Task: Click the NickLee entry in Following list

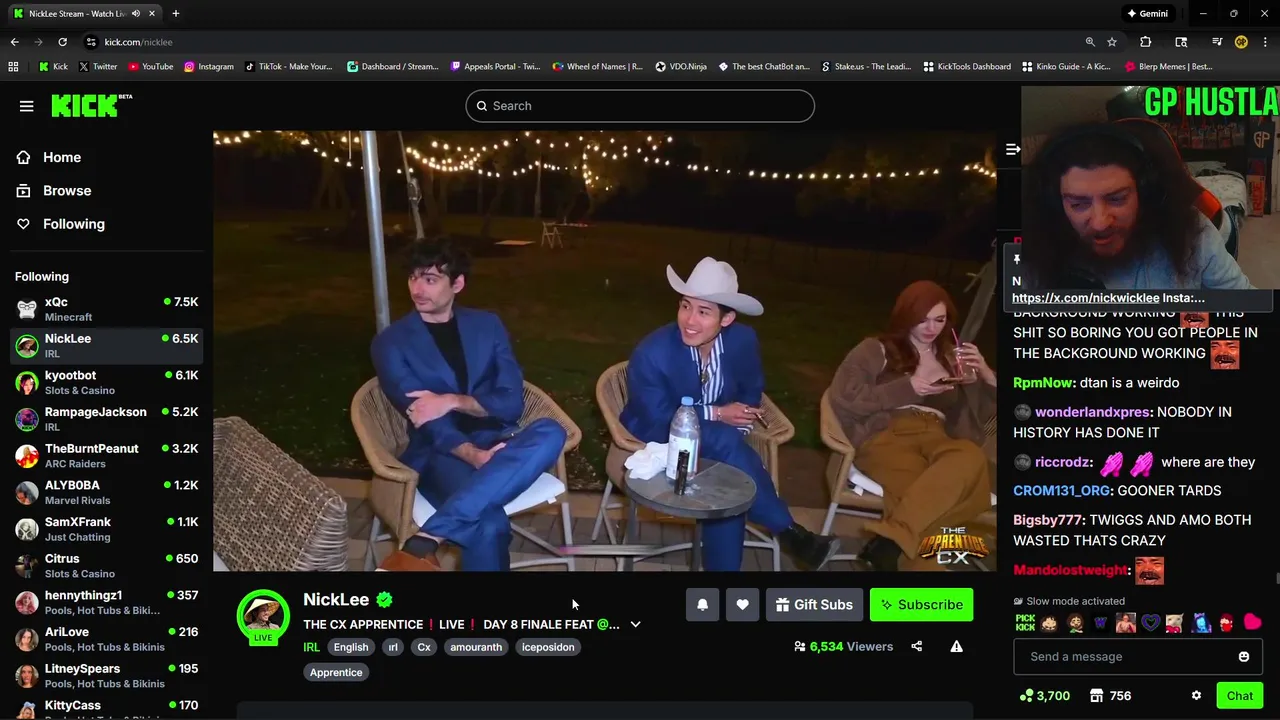Action: click(x=106, y=346)
